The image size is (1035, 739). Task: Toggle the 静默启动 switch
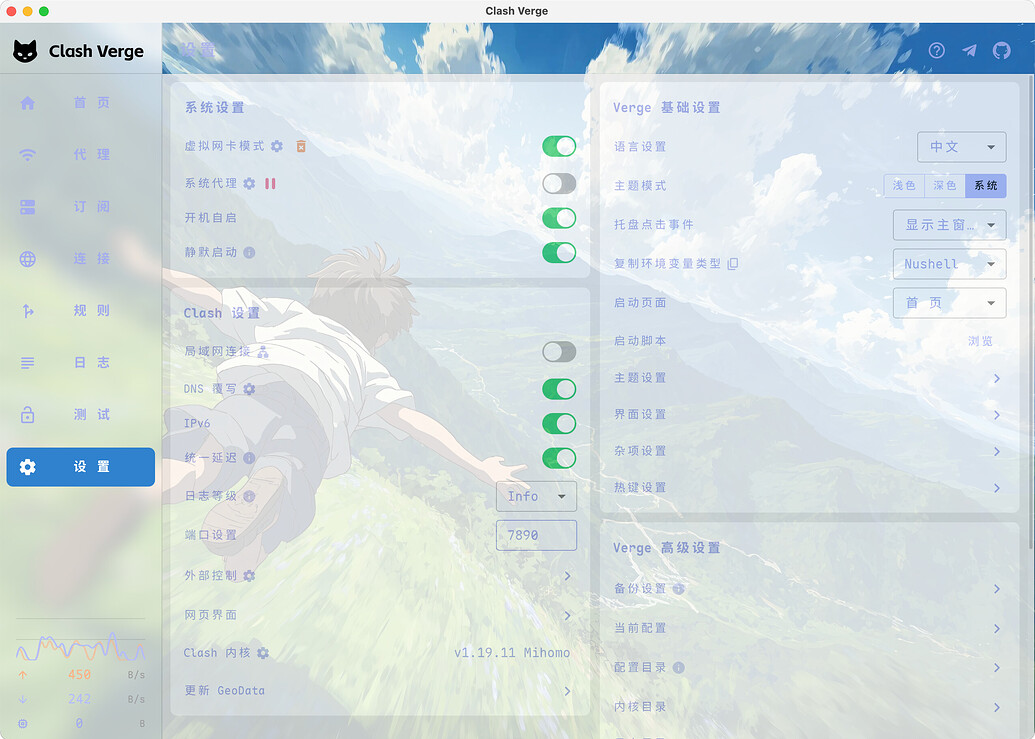pos(559,252)
